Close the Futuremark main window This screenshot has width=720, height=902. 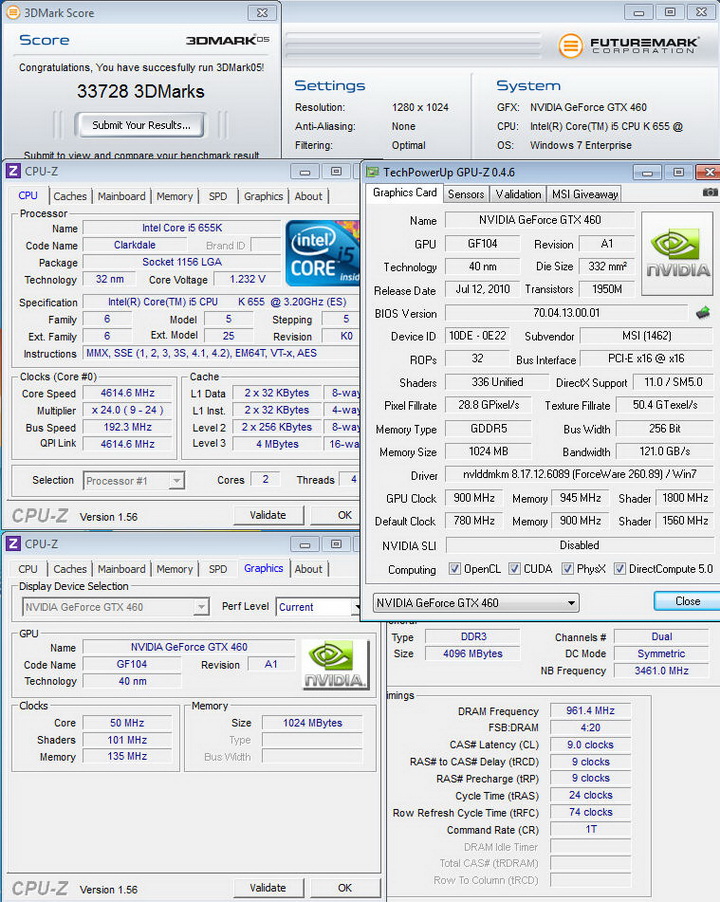click(x=702, y=12)
